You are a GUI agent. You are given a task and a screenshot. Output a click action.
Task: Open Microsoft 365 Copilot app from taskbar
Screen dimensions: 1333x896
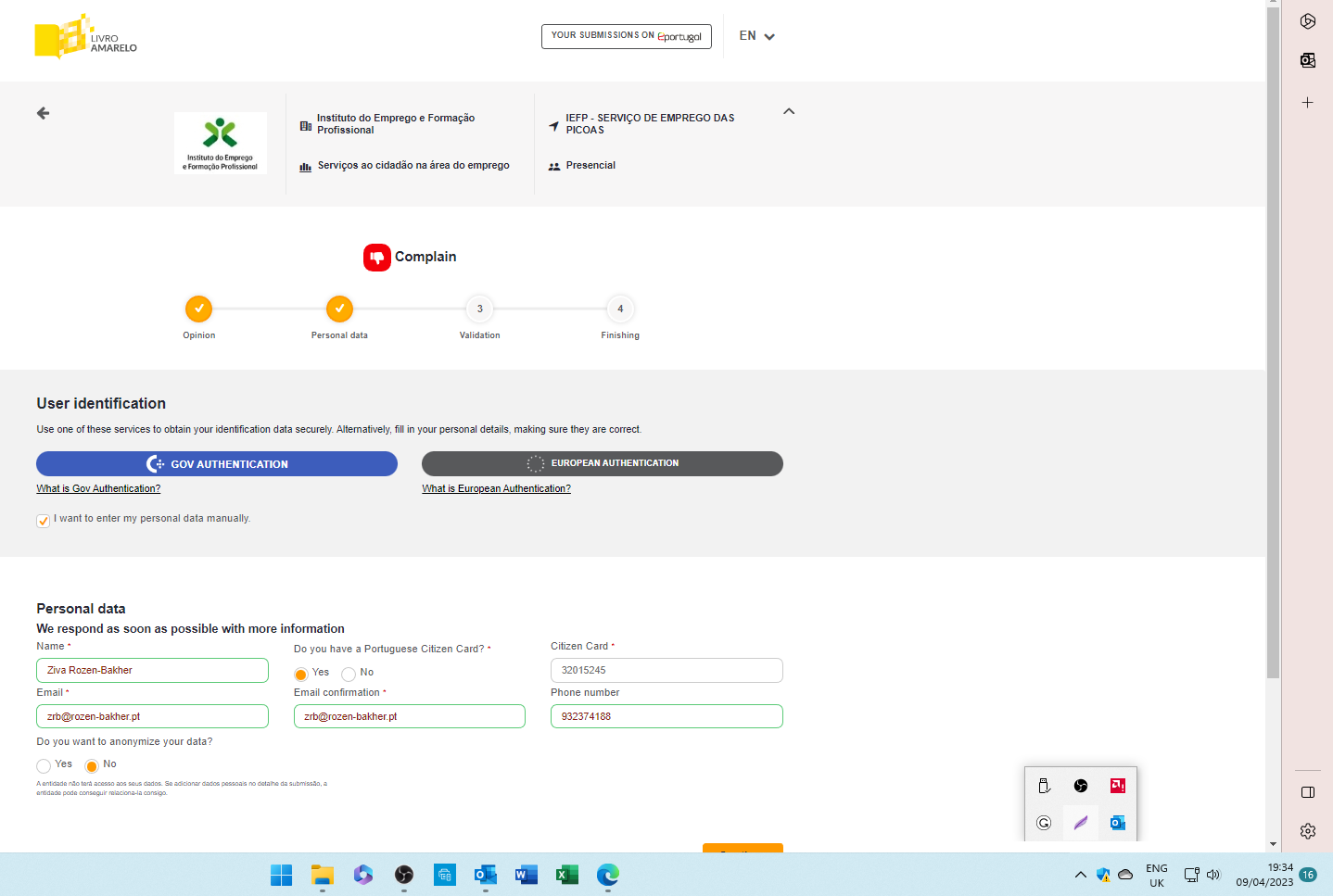pyautogui.click(x=362, y=875)
